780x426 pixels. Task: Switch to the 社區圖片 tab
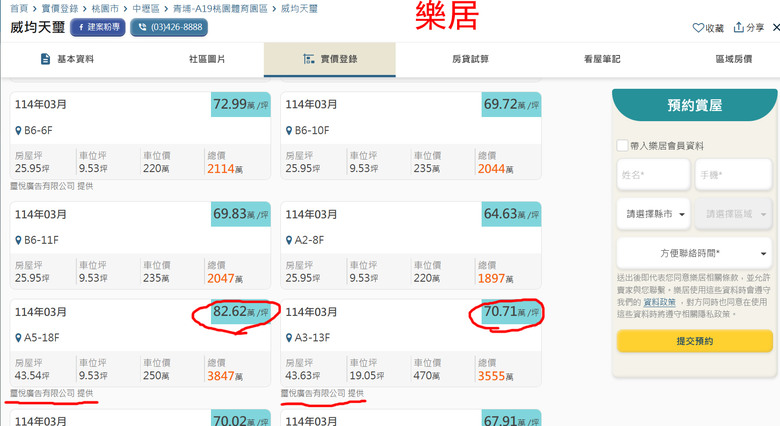click(207, 59)
